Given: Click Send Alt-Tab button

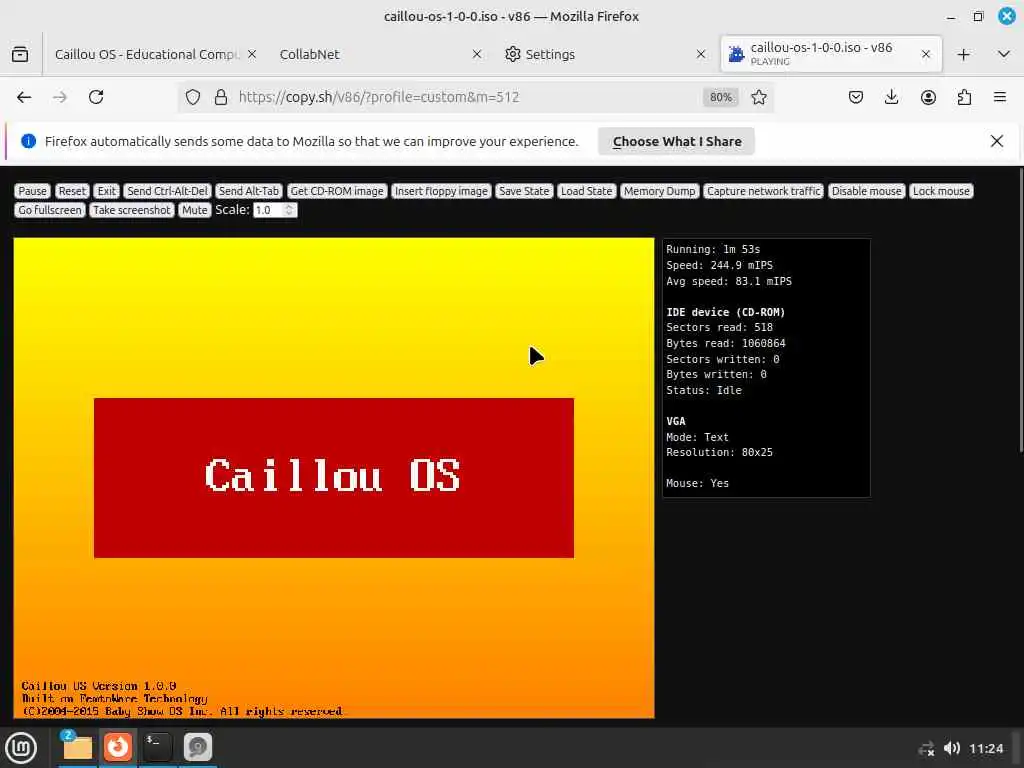Looking at the screenshot, I should coord(248,191).
